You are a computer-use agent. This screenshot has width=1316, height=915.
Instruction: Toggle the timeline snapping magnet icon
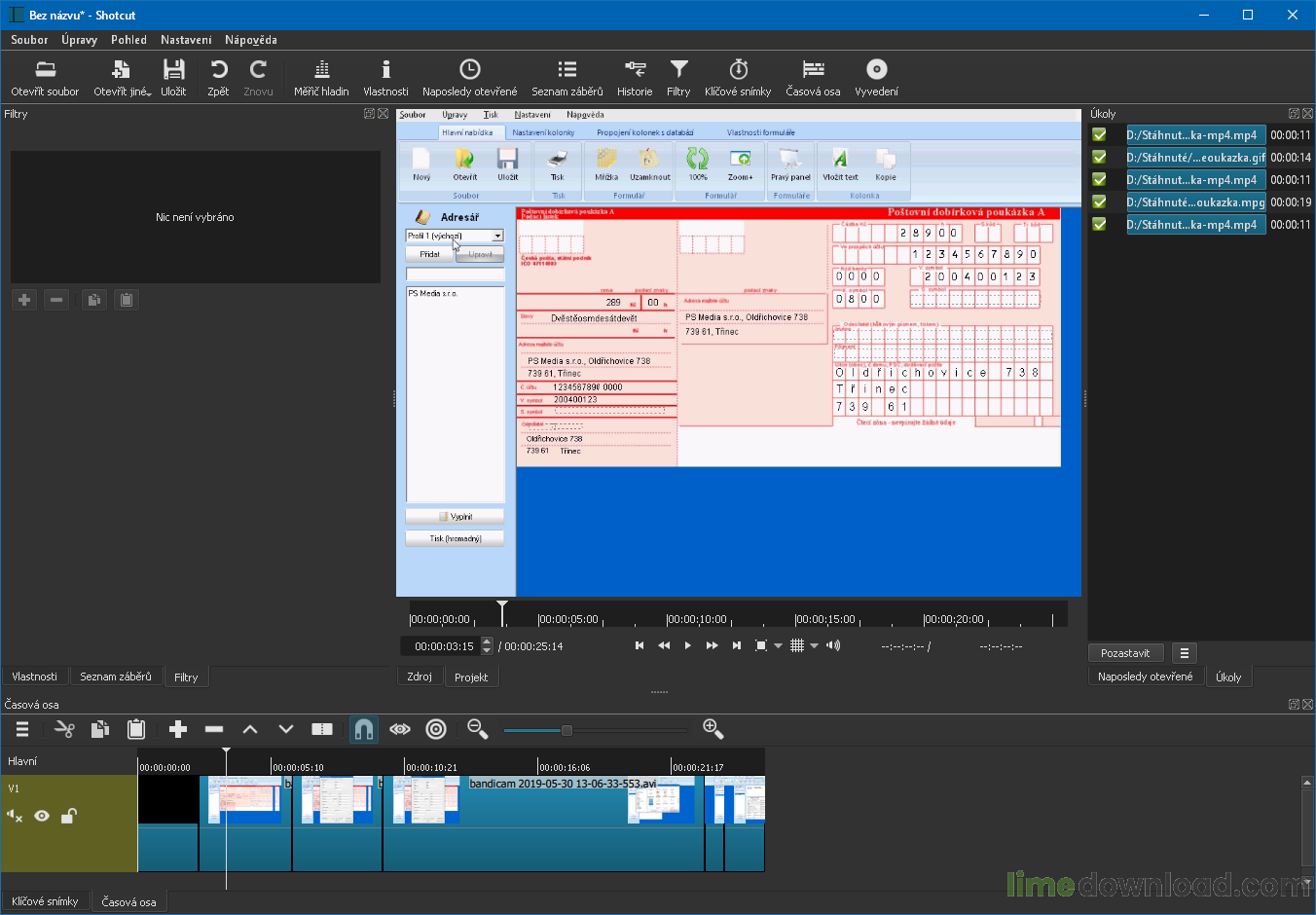point(363,729)
